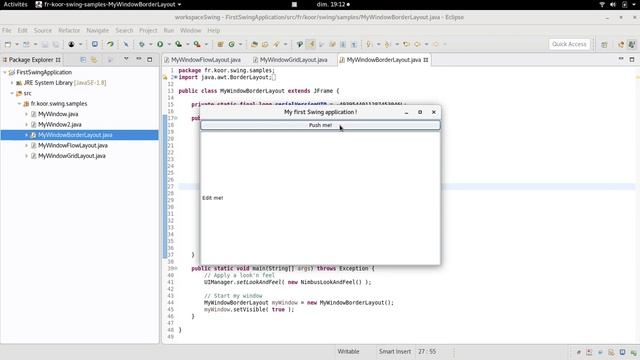Click the Search flashlight toolbar icon

[x=276, y=44]
